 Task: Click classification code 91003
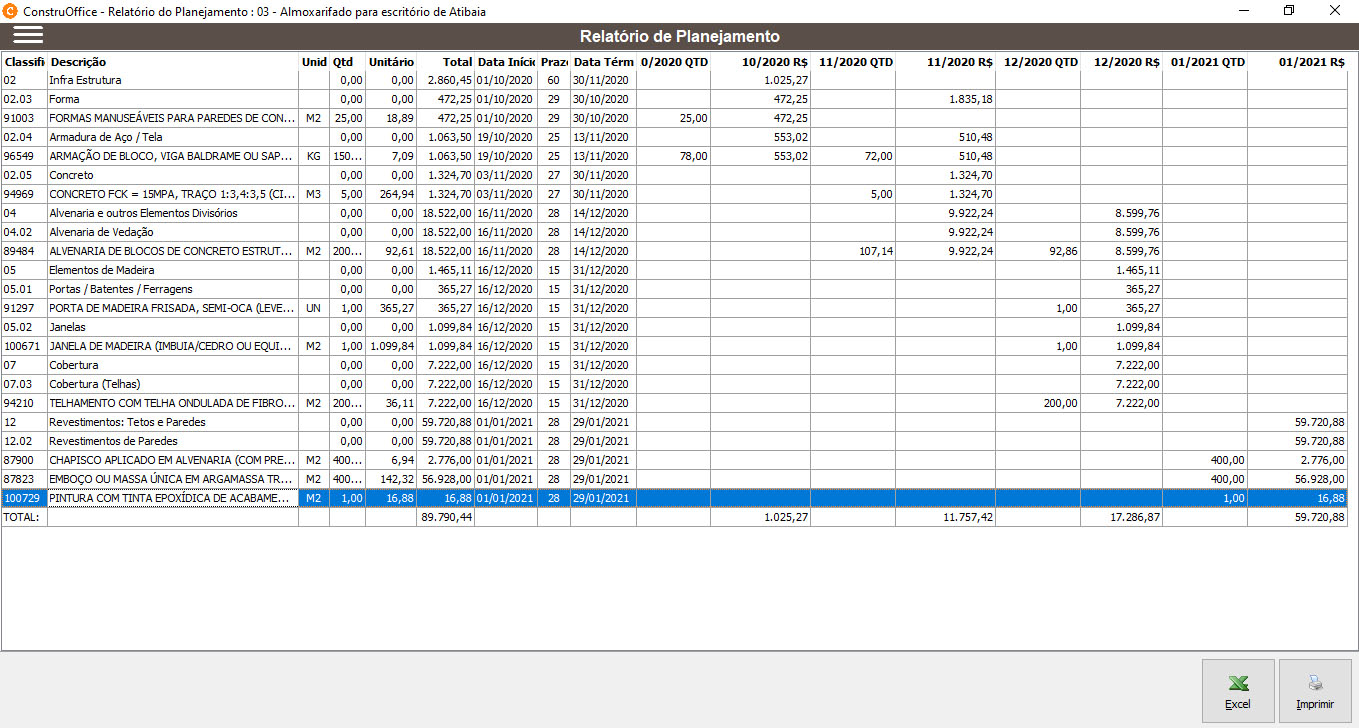[20, 118]
